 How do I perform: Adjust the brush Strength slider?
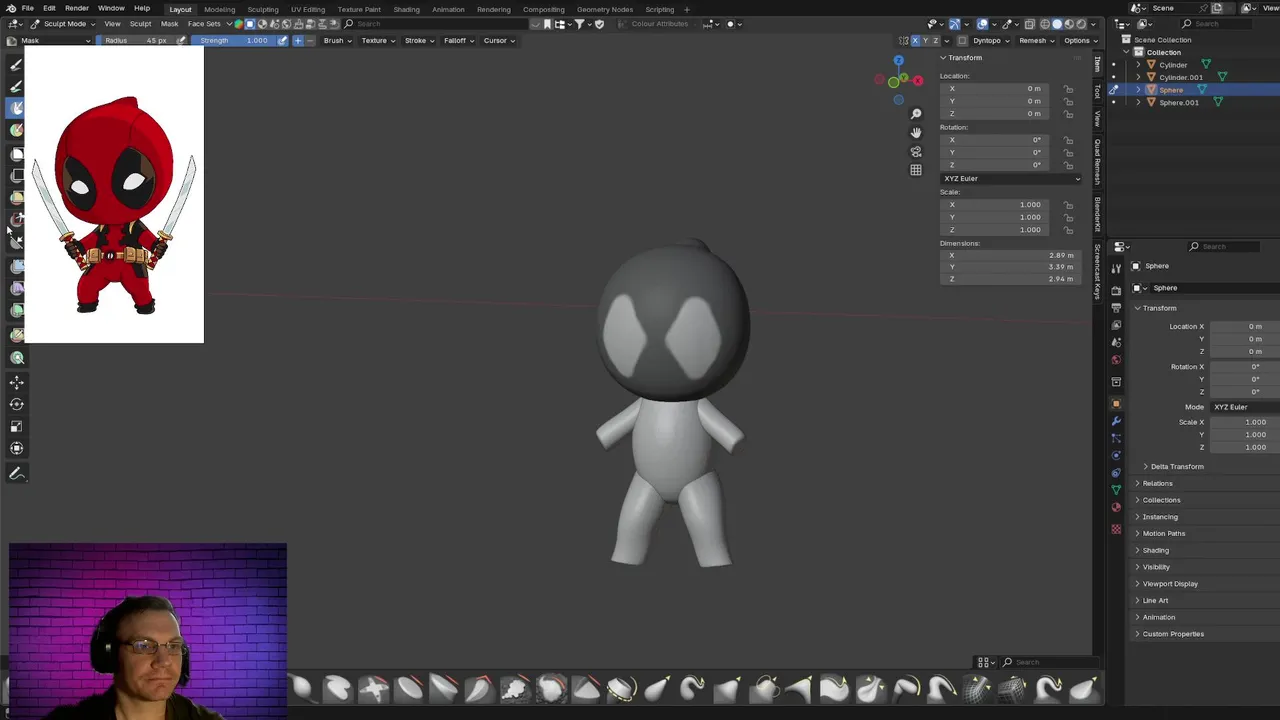[233, 40]
